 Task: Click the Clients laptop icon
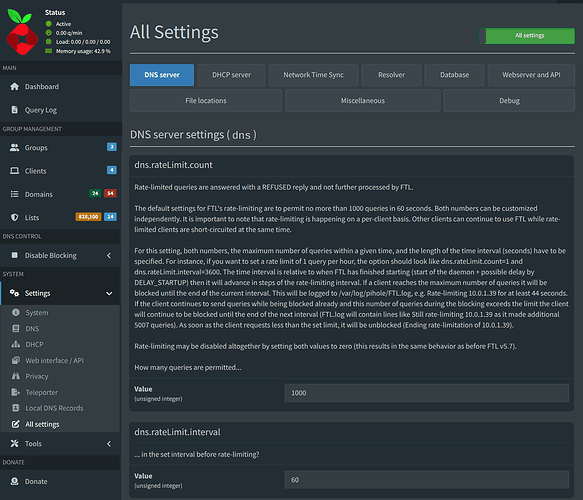pos(15,171)
